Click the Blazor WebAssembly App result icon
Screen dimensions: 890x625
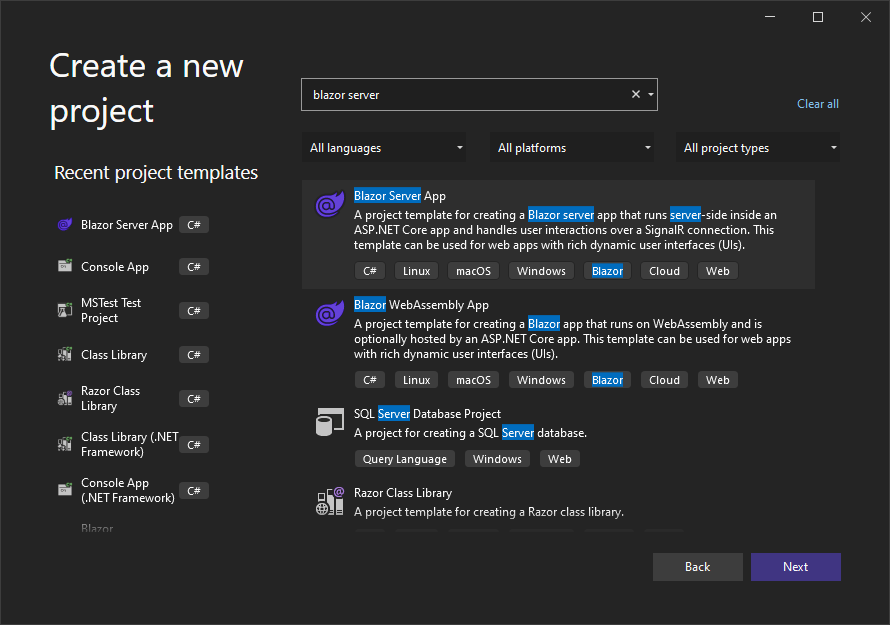coord(330,313)
